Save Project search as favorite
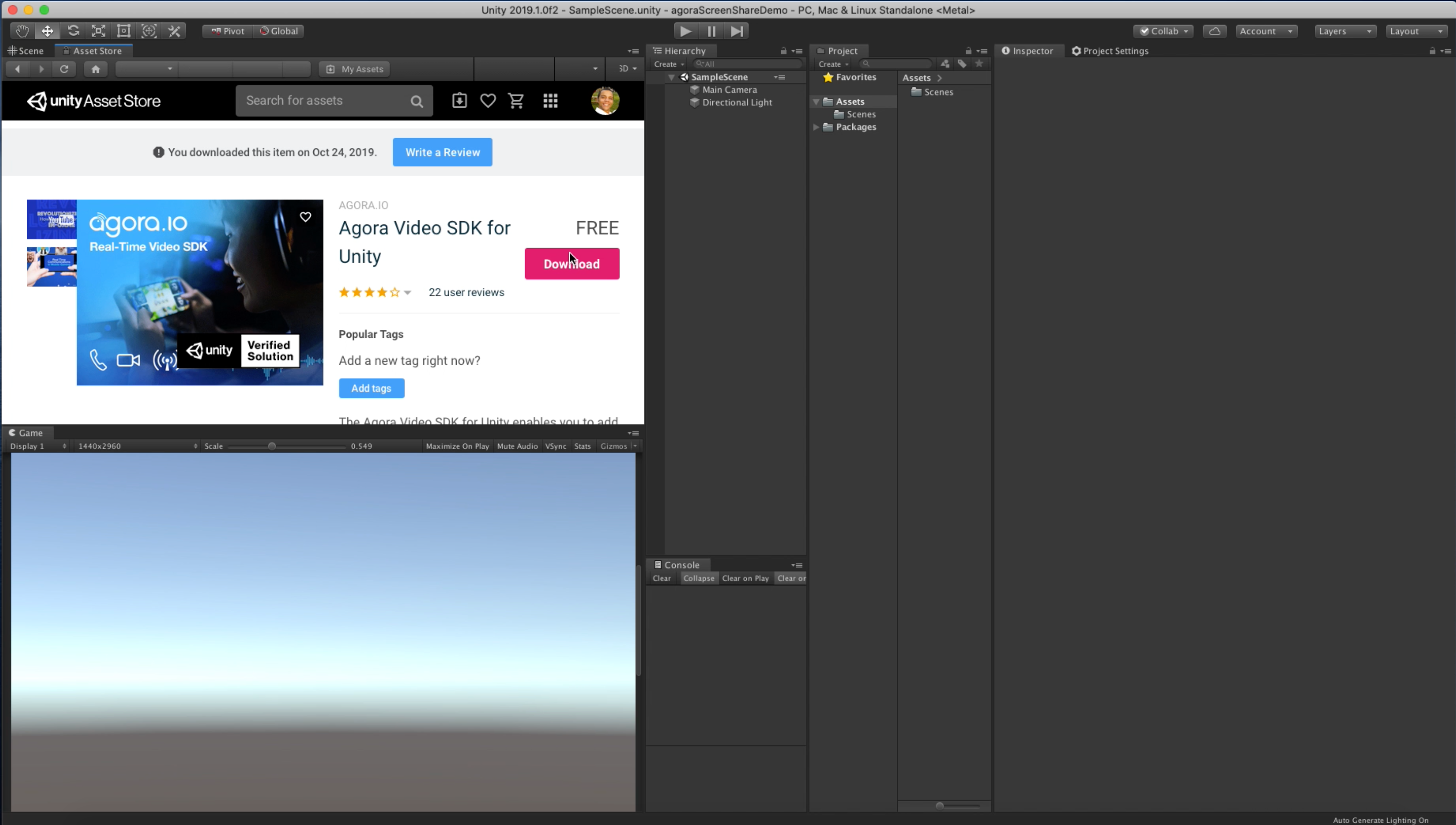This screenshot has width=1456, height=825. tap(979, 63)
